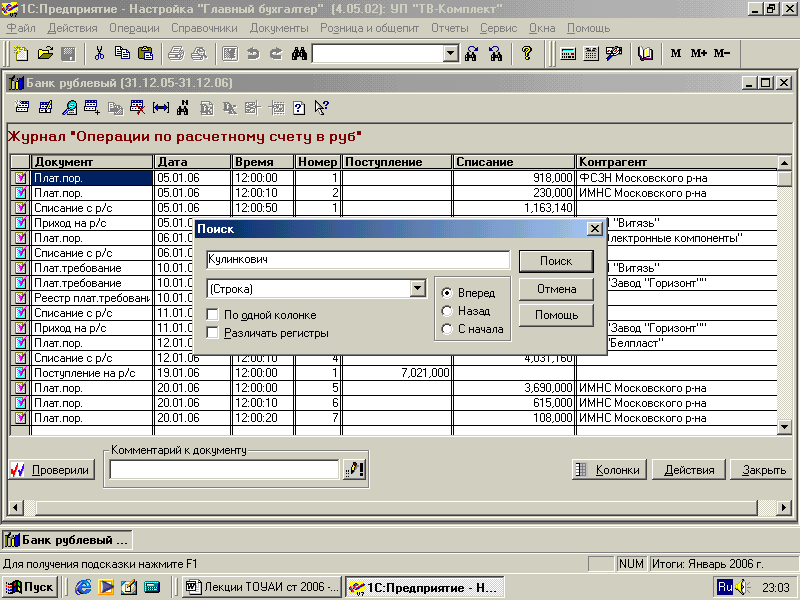Click the Copy toolbar icon
The height and width of the screenshot is (600, 800).
click(x=122, y=53)
